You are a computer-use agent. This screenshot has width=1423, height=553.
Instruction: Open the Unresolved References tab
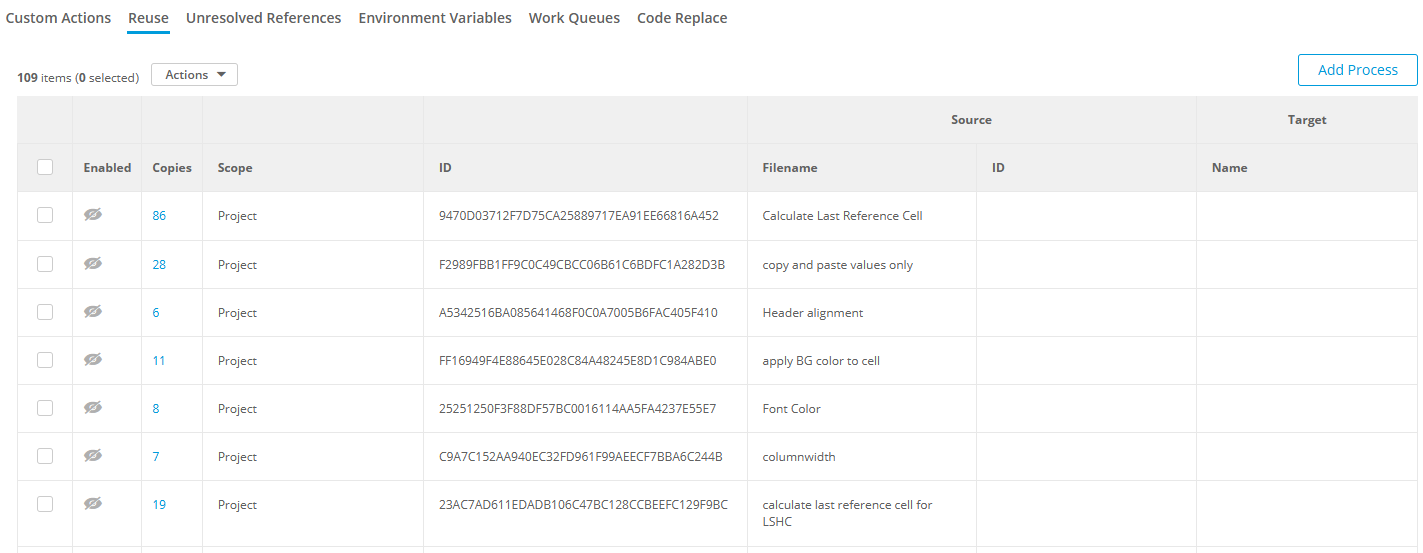point(263,18)
